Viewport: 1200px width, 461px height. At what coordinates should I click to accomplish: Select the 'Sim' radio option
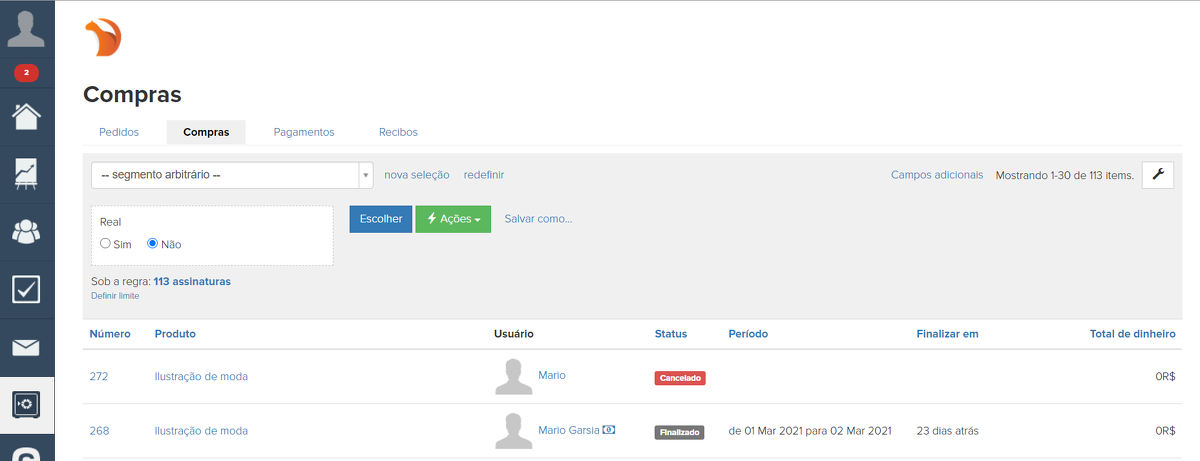(106, 244)
